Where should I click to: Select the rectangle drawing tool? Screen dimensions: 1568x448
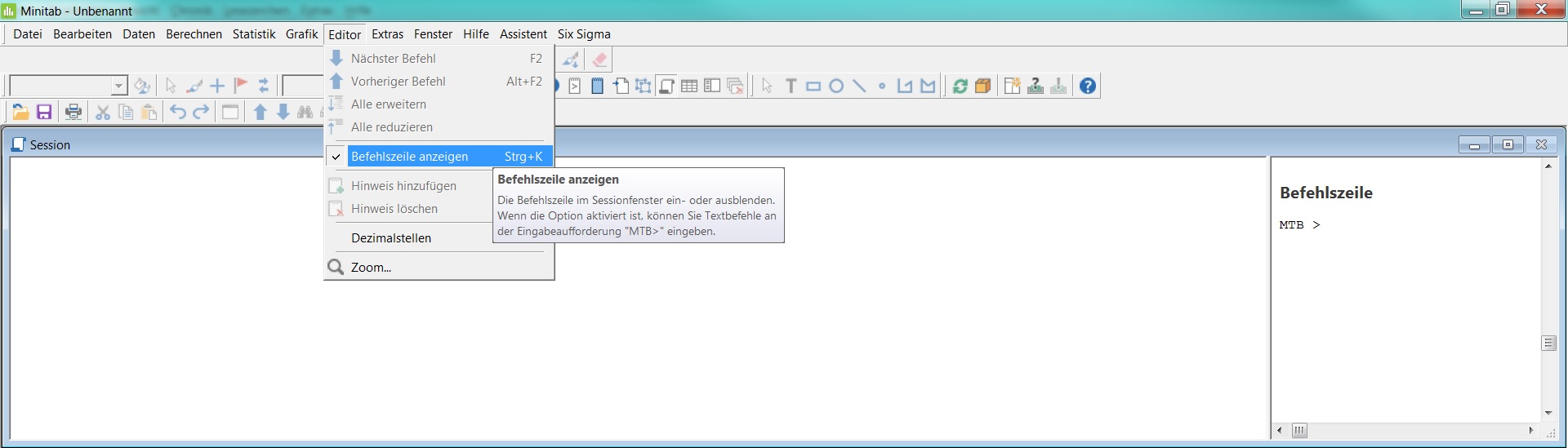[x=813, y=86]
